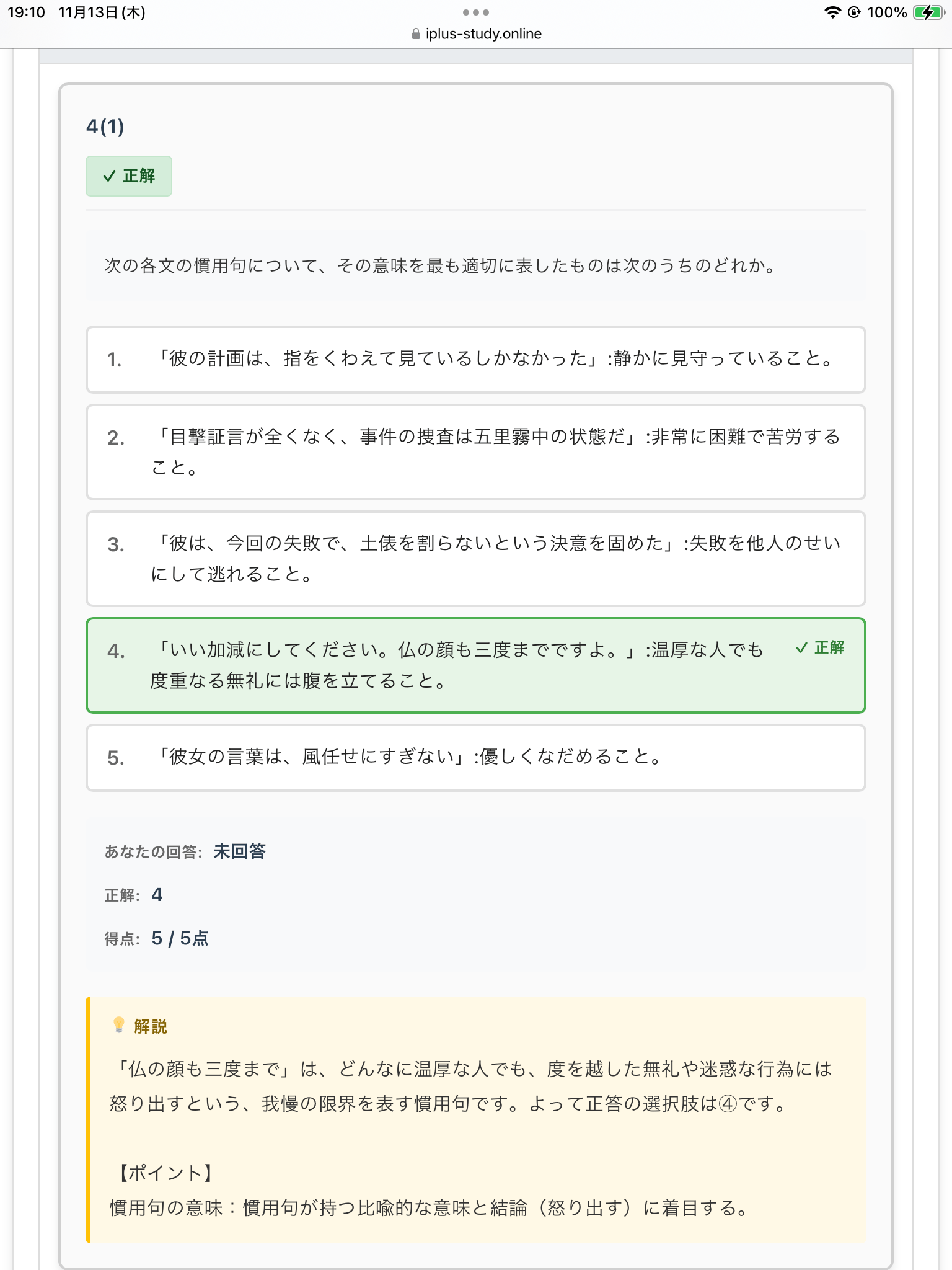Tap the ellipsis icon above the address bar
This screenshot has height=1270, width=952.
click(x=475, y=12)
